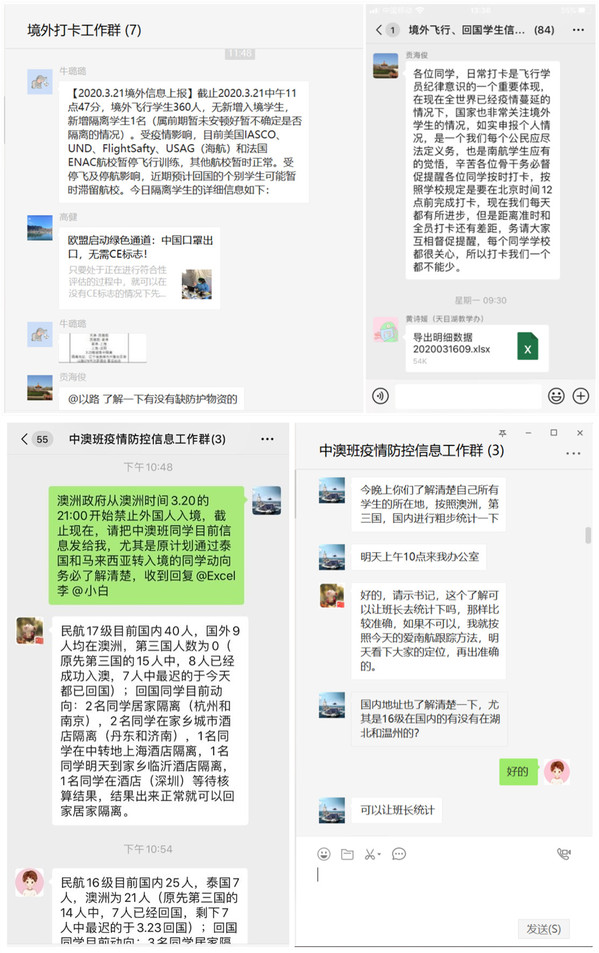The height and width of the screenshot is (953, 599).
Task: Tap the voice input icon
Action: pyautogui.click(x=380, y=396)
